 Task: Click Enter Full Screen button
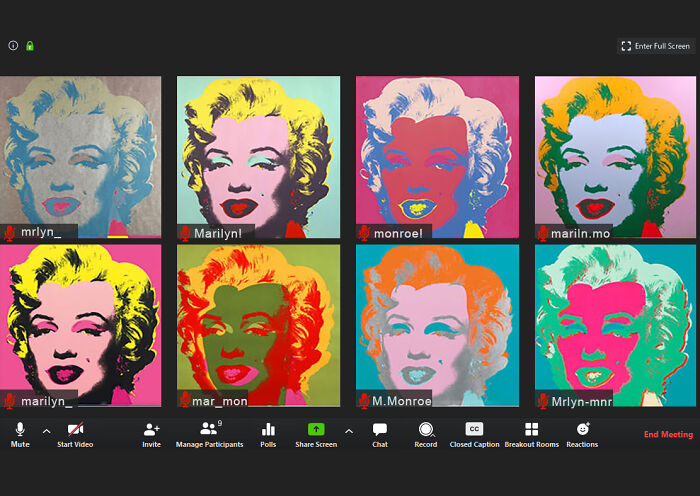coord(656,46)
